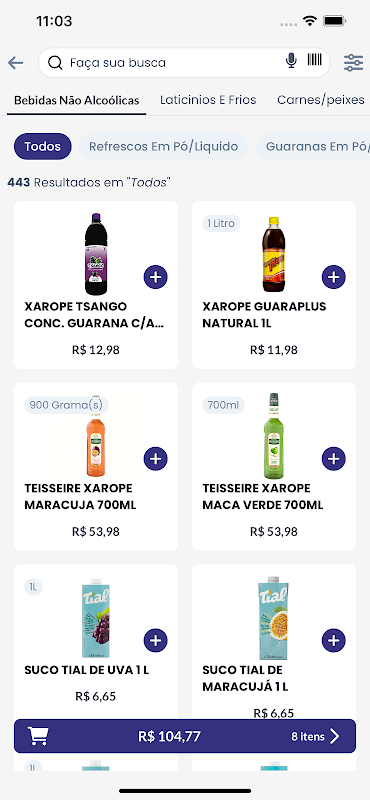
Task: Select the Todos filter chip
Action: click(42, 146)
